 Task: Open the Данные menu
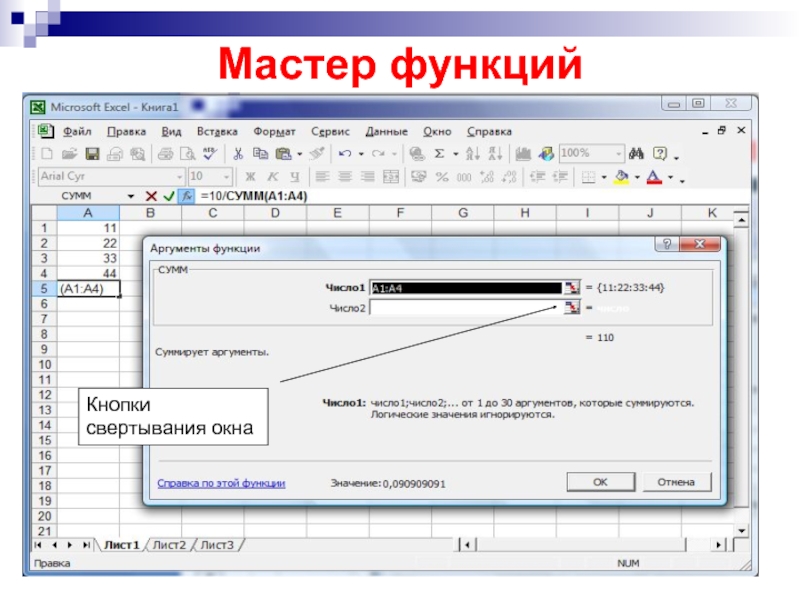point(386,132)
